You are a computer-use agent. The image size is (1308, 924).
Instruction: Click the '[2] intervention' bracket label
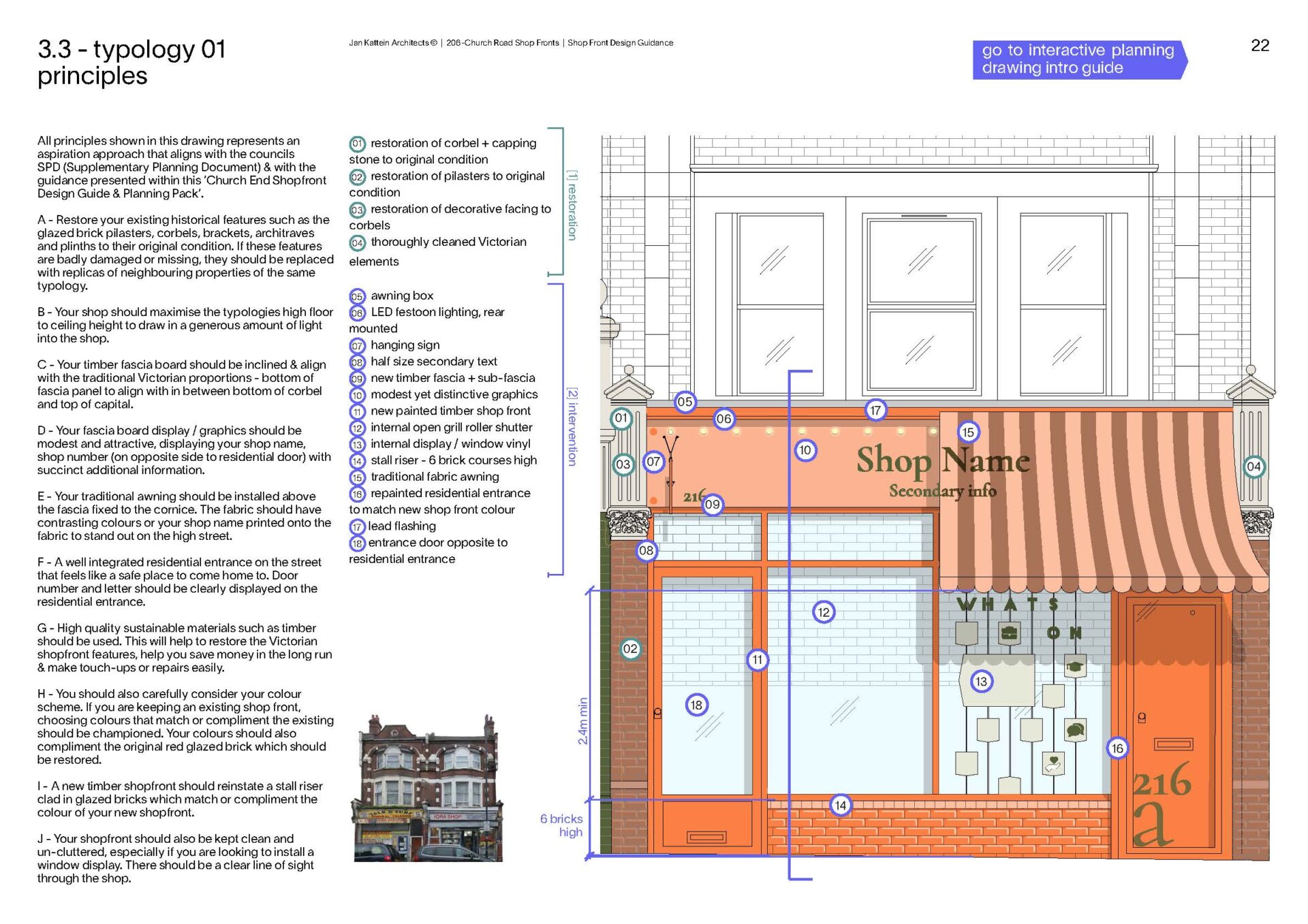572,427
